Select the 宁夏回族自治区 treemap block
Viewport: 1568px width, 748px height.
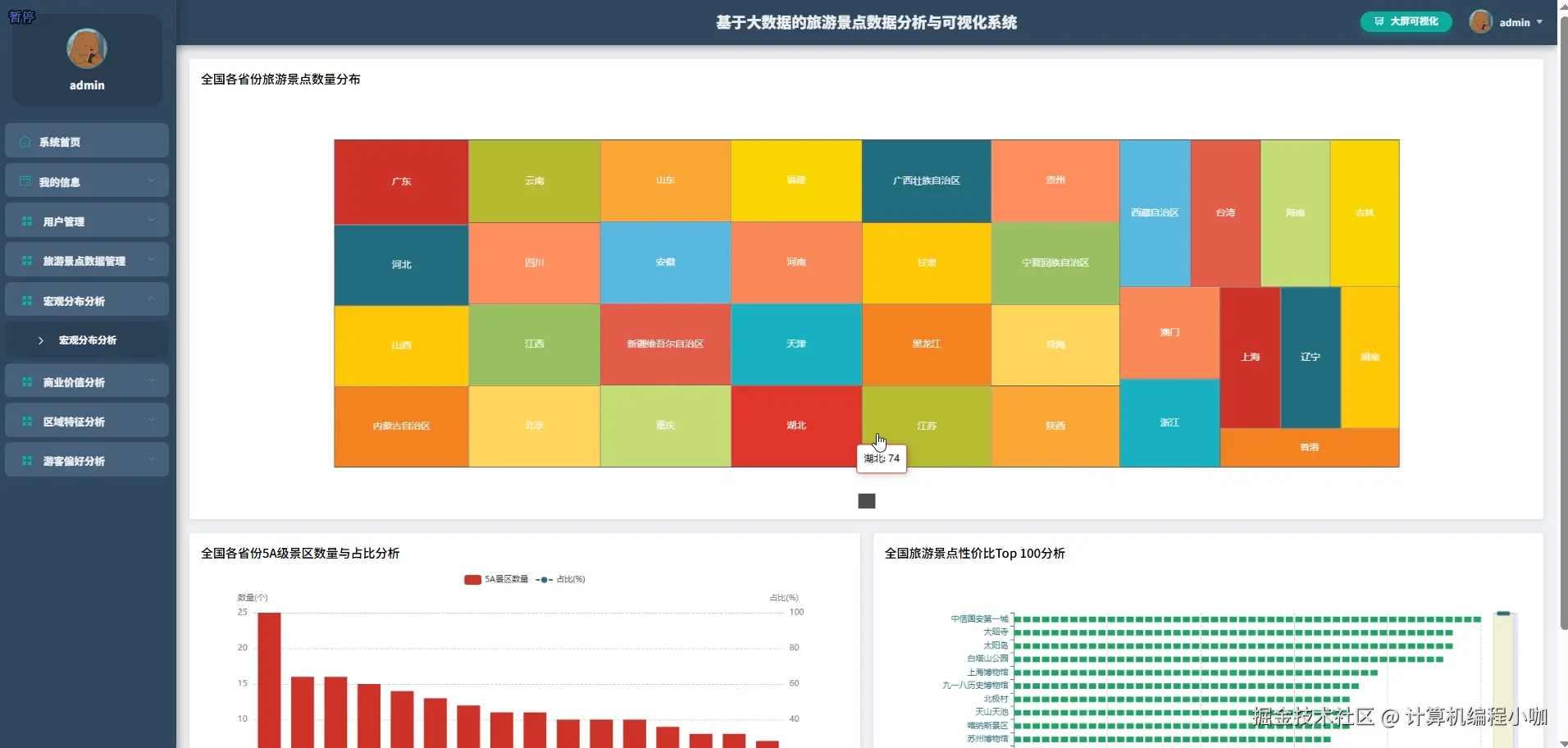pyautogui.click(x=1055, y=263)
